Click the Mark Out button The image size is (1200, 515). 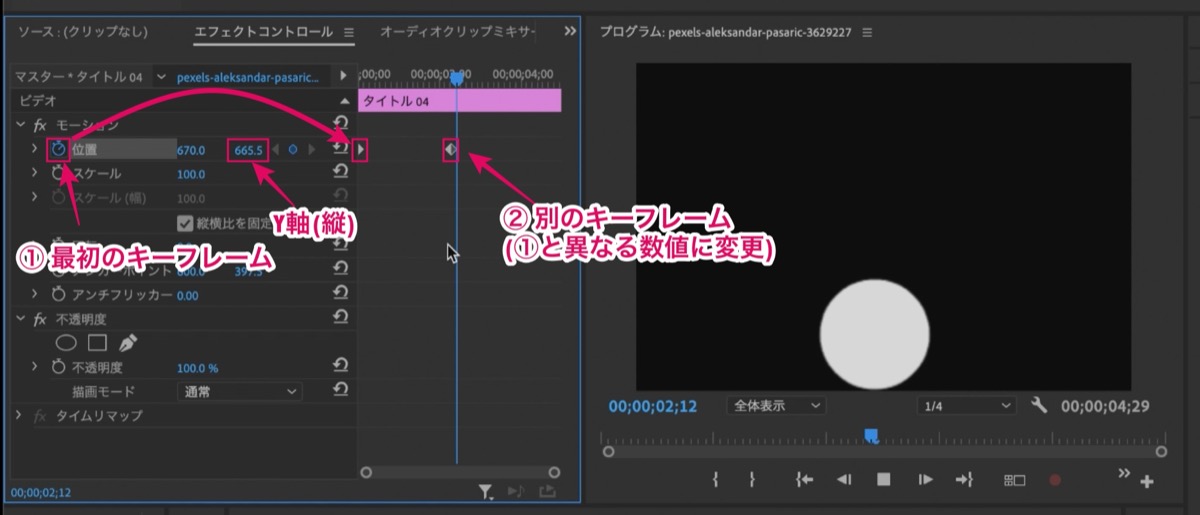tap(752, 480)
